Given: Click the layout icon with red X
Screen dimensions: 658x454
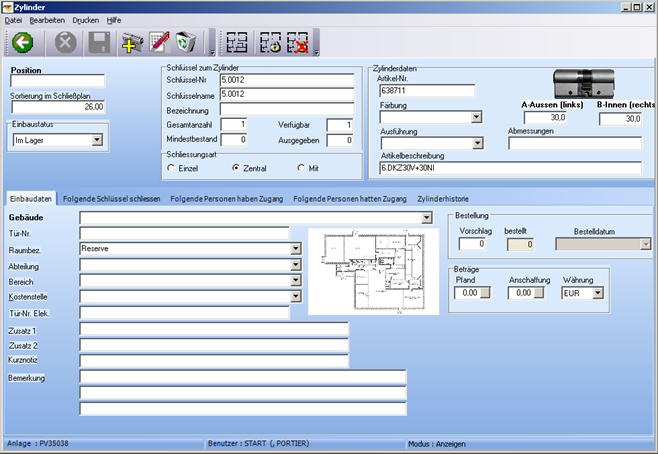Looking at the screenshot, I should tap(299, 42).
